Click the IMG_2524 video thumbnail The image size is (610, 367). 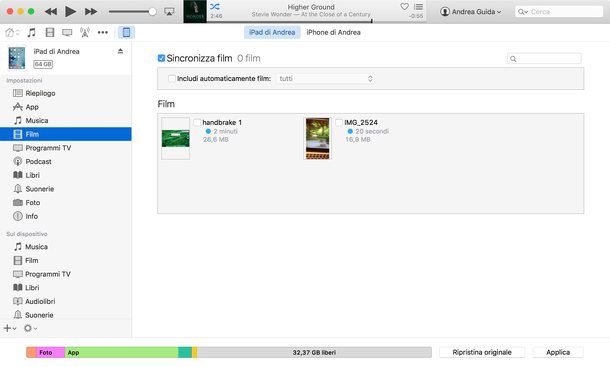(317, 139)
